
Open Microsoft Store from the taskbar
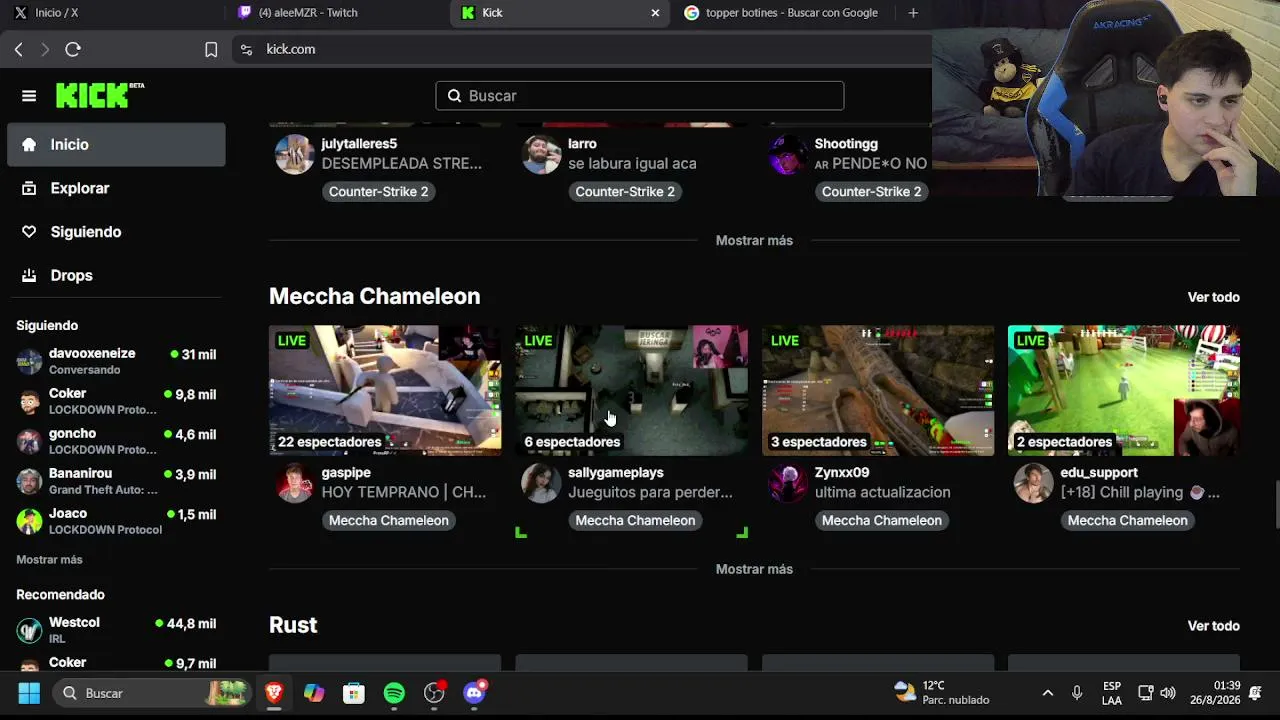point(354,693)
